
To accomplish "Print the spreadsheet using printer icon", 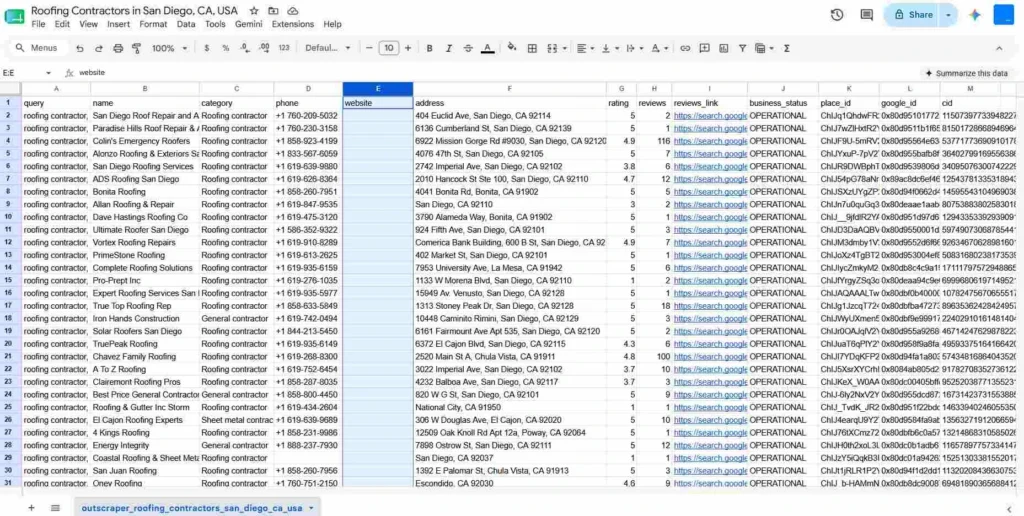I will [118, 48].
